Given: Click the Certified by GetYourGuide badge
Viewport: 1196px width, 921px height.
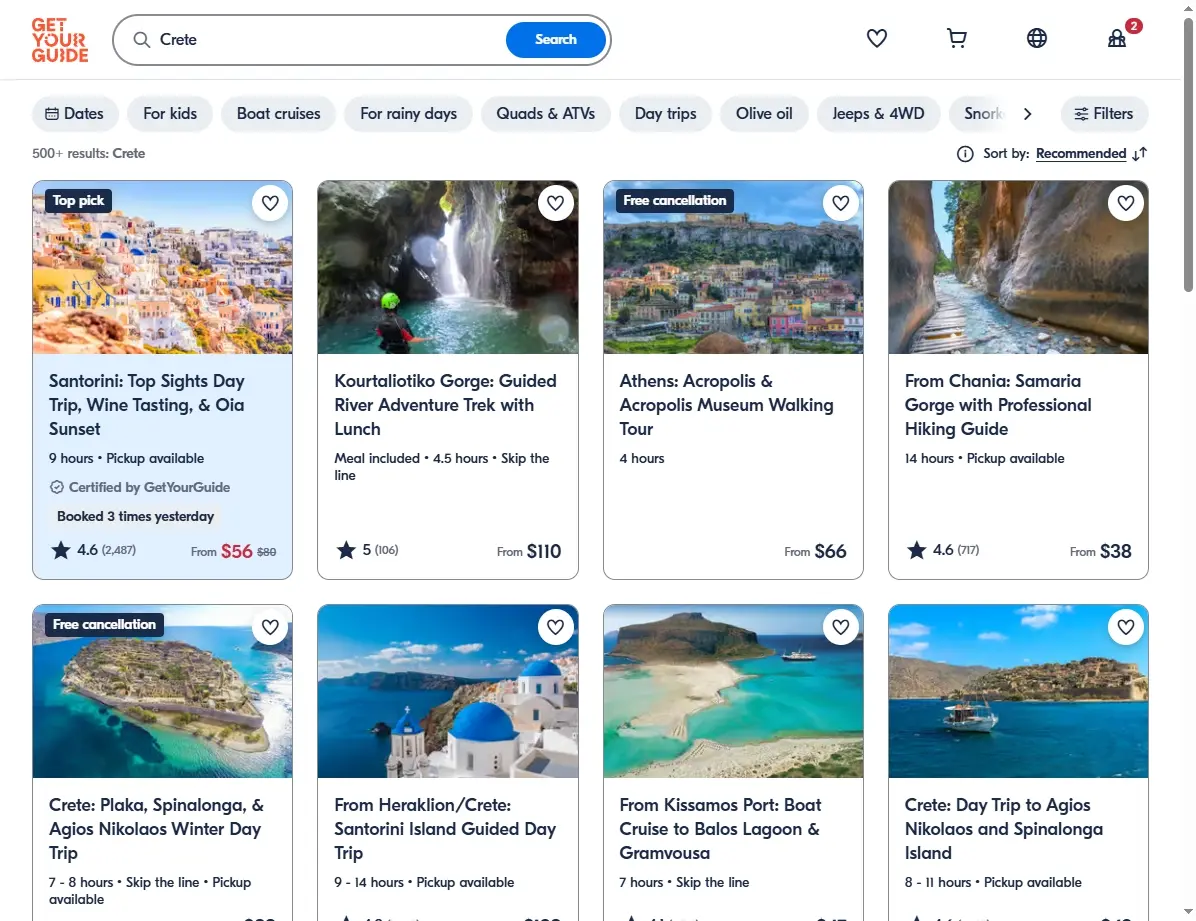Looking at the screenshot, I should point(140,487).
